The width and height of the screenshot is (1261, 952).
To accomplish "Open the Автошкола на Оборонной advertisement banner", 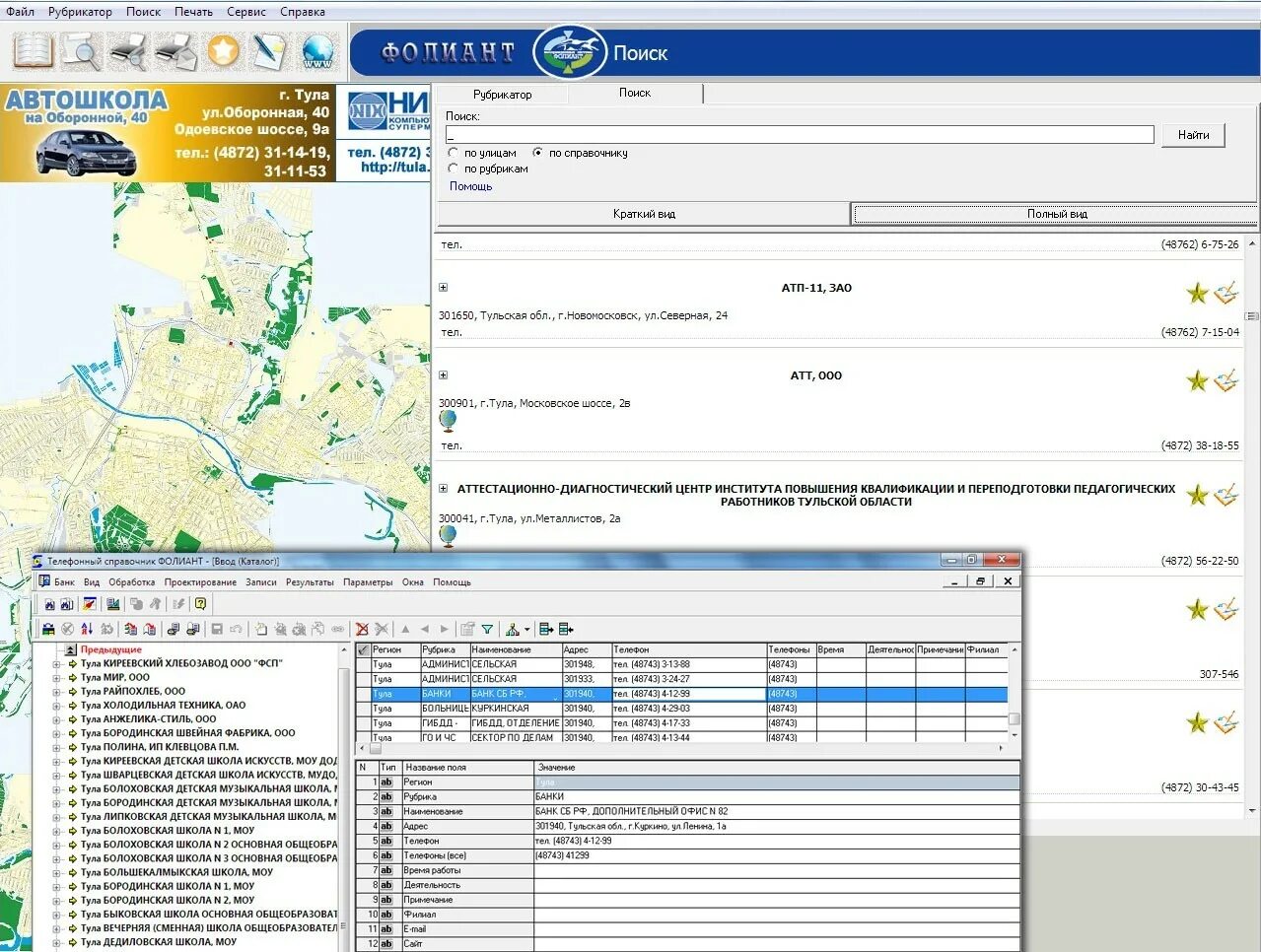I will (x=168, y=133).
